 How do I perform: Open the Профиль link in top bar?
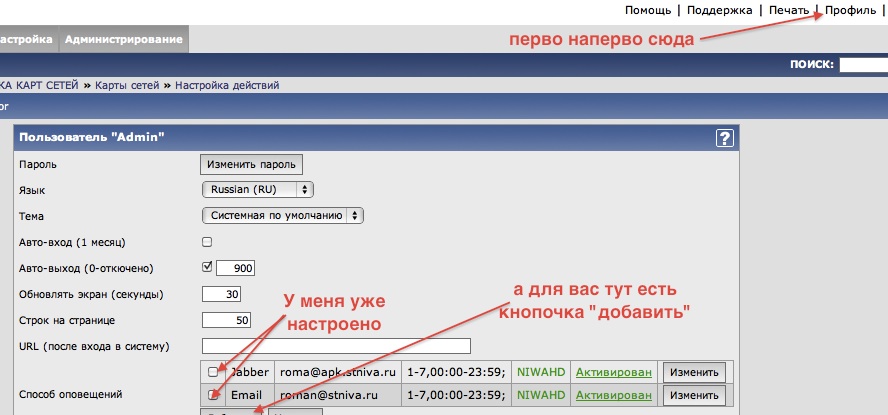pos(851,10)
